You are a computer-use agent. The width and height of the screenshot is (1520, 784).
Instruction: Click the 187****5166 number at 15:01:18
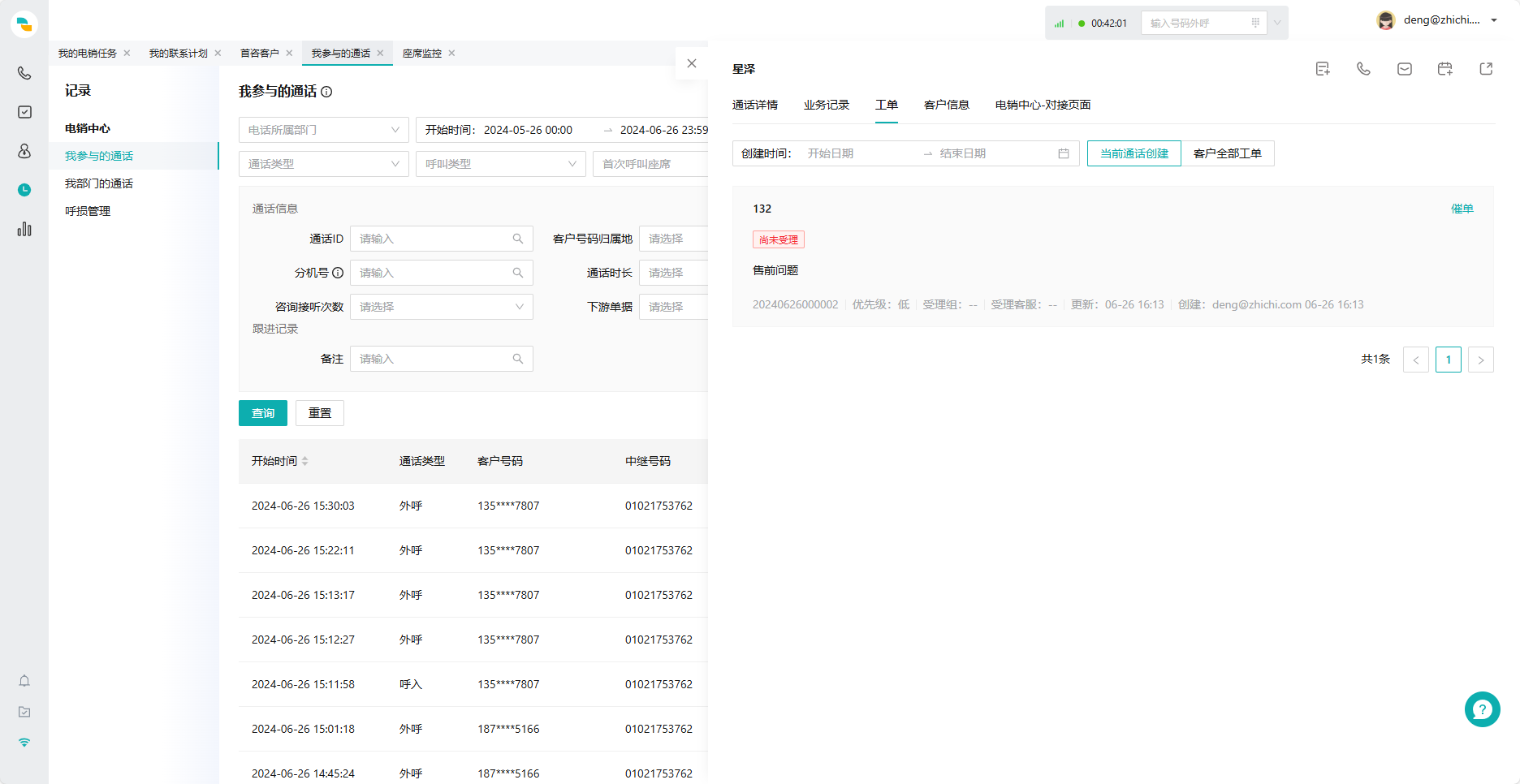click(x=508, y=729)
